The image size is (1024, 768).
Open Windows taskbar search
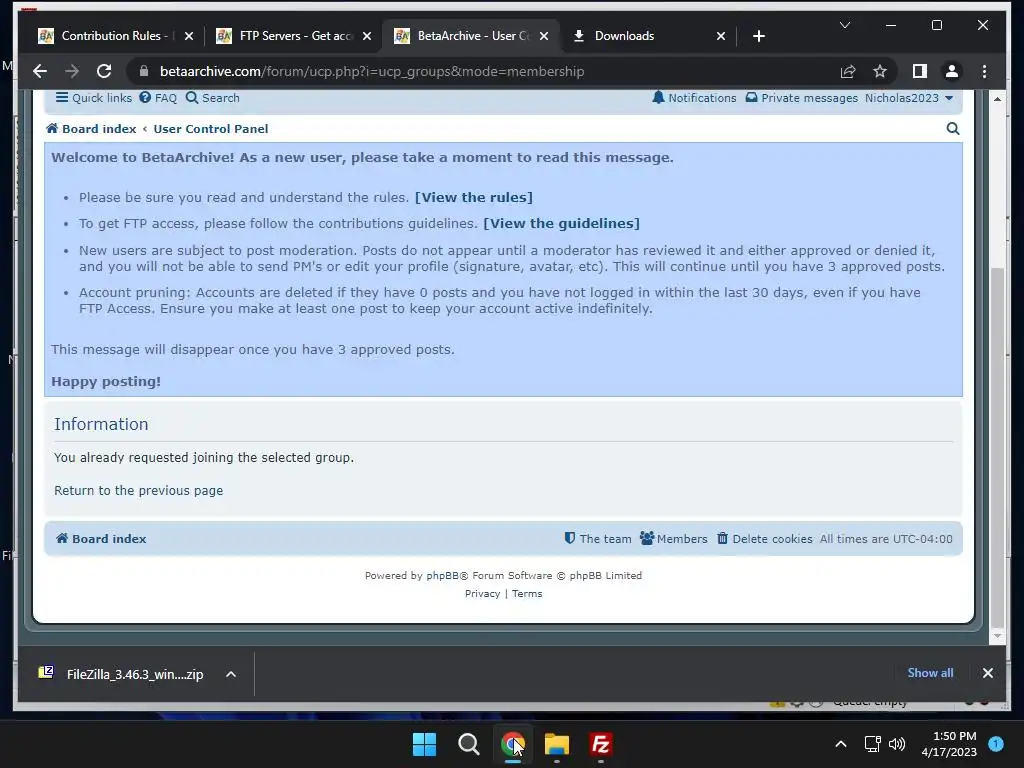click(468, 744)
